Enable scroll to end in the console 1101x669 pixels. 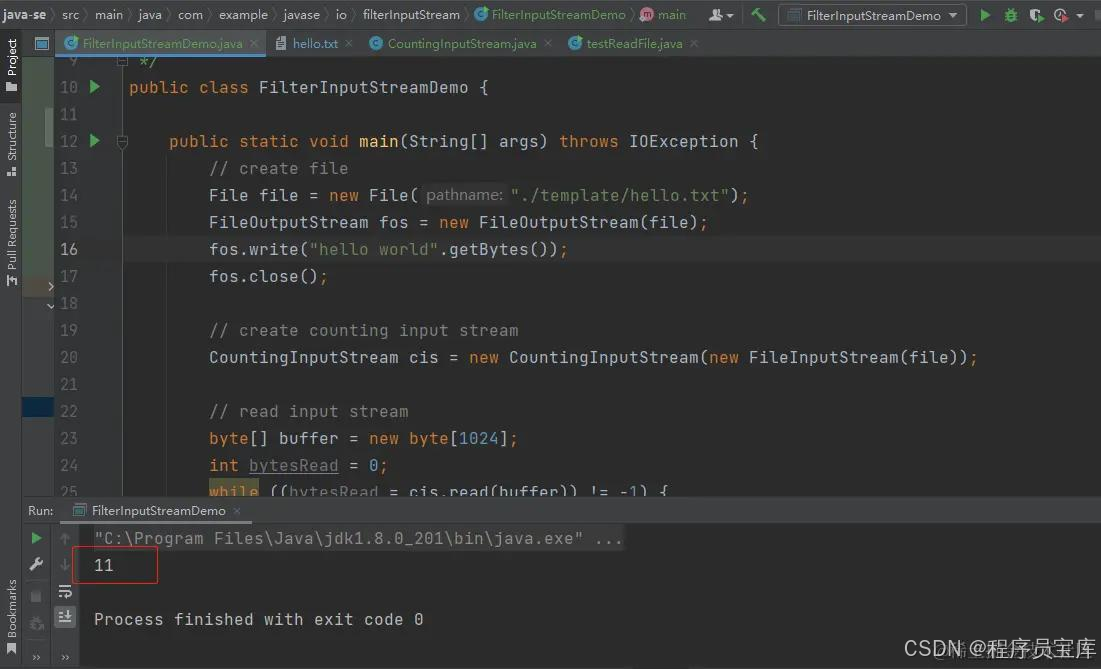(65, 617)
